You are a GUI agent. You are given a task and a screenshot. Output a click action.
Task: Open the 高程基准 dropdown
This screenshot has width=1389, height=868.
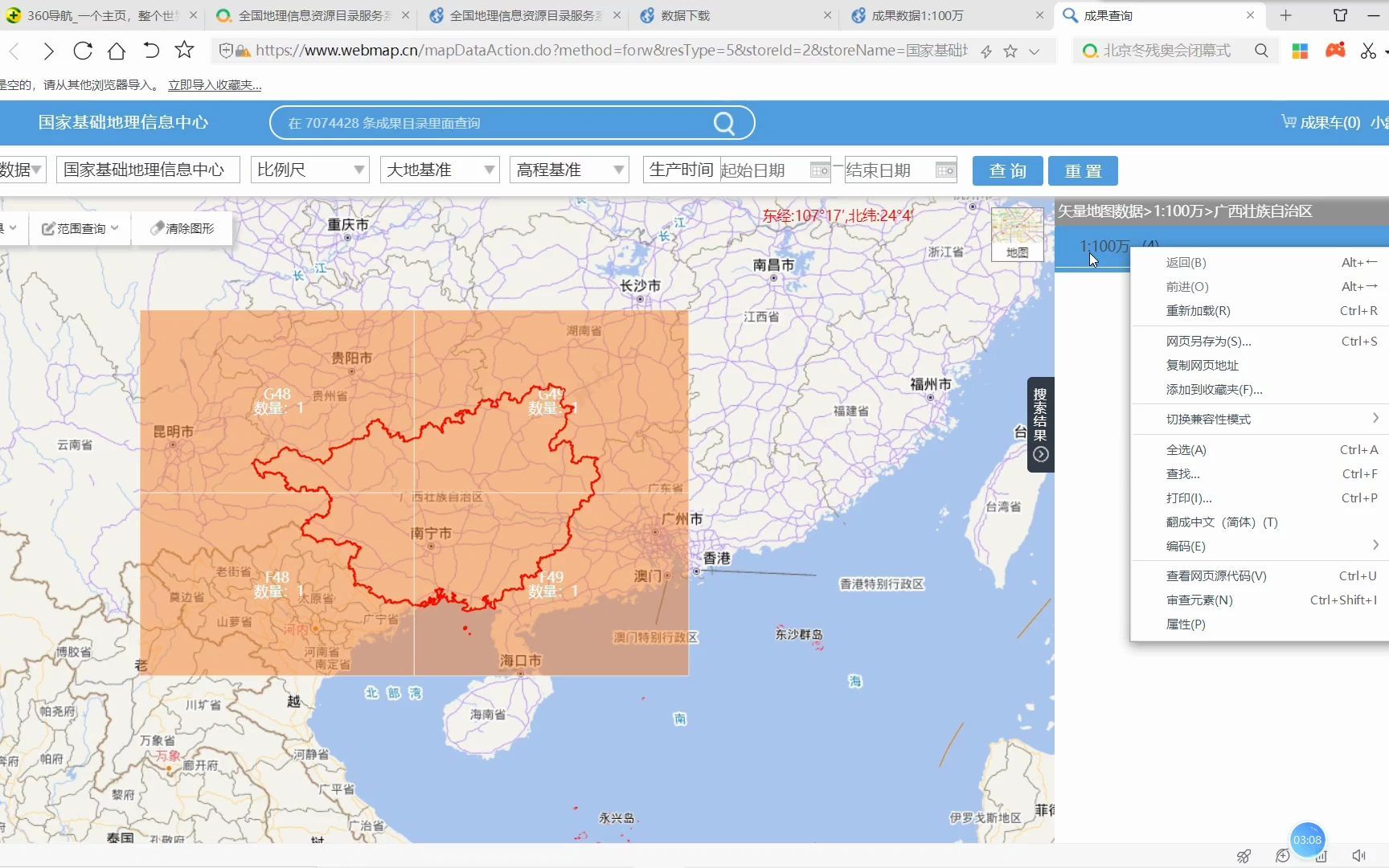569,170
